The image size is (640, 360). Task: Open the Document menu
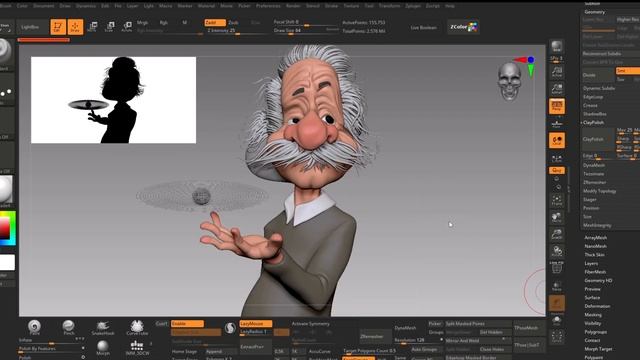pyautogui.click(x=43, y=6)
